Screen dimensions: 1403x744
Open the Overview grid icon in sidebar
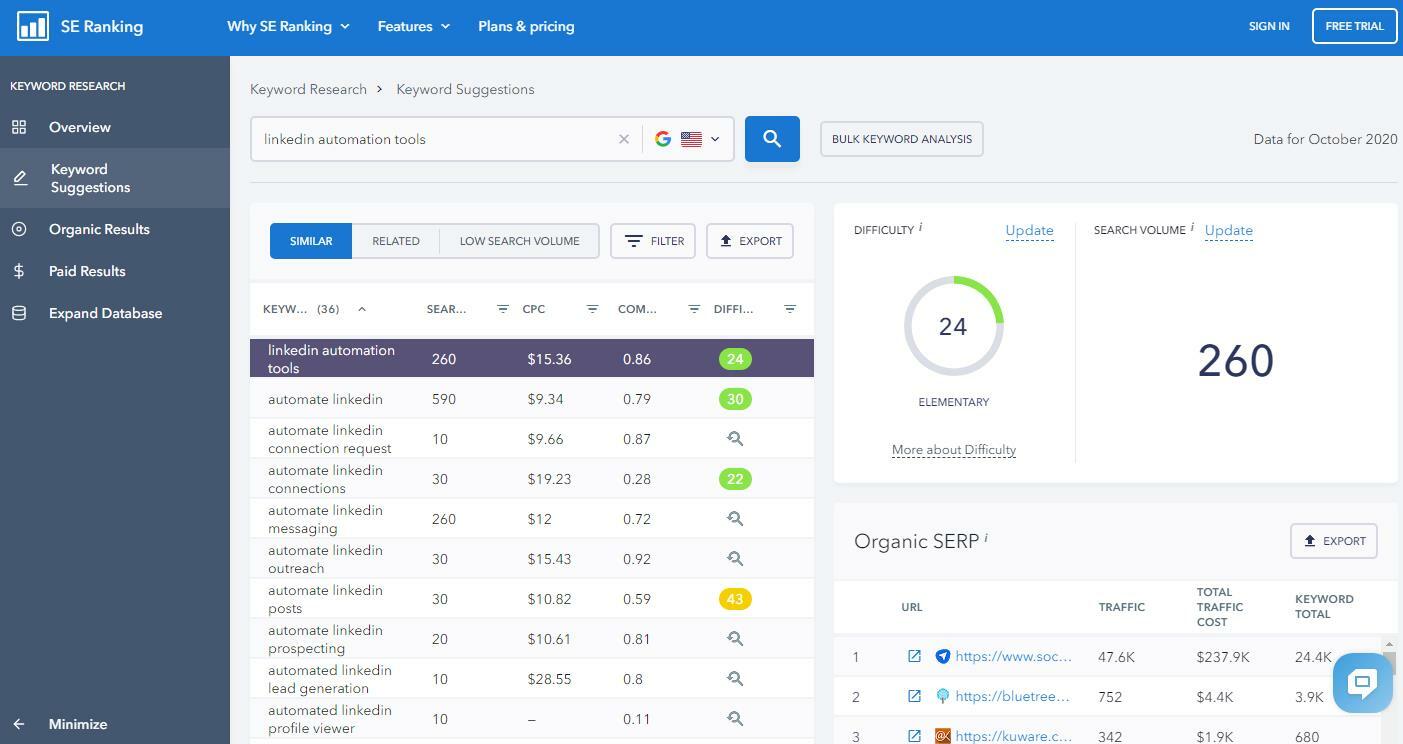[x=19, y=127]
